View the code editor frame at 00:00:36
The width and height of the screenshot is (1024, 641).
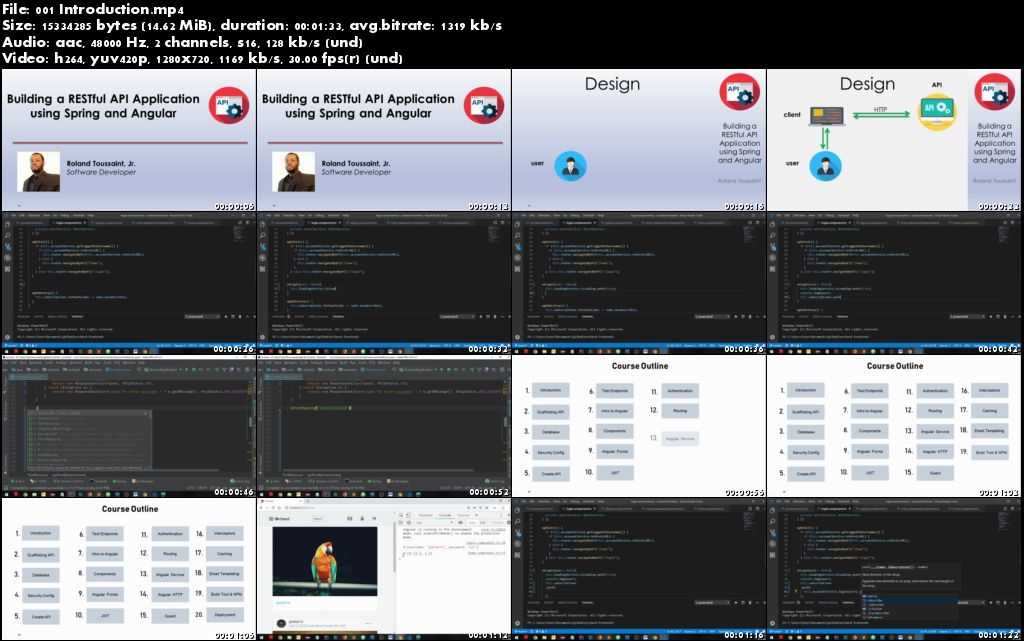[639, 283]
